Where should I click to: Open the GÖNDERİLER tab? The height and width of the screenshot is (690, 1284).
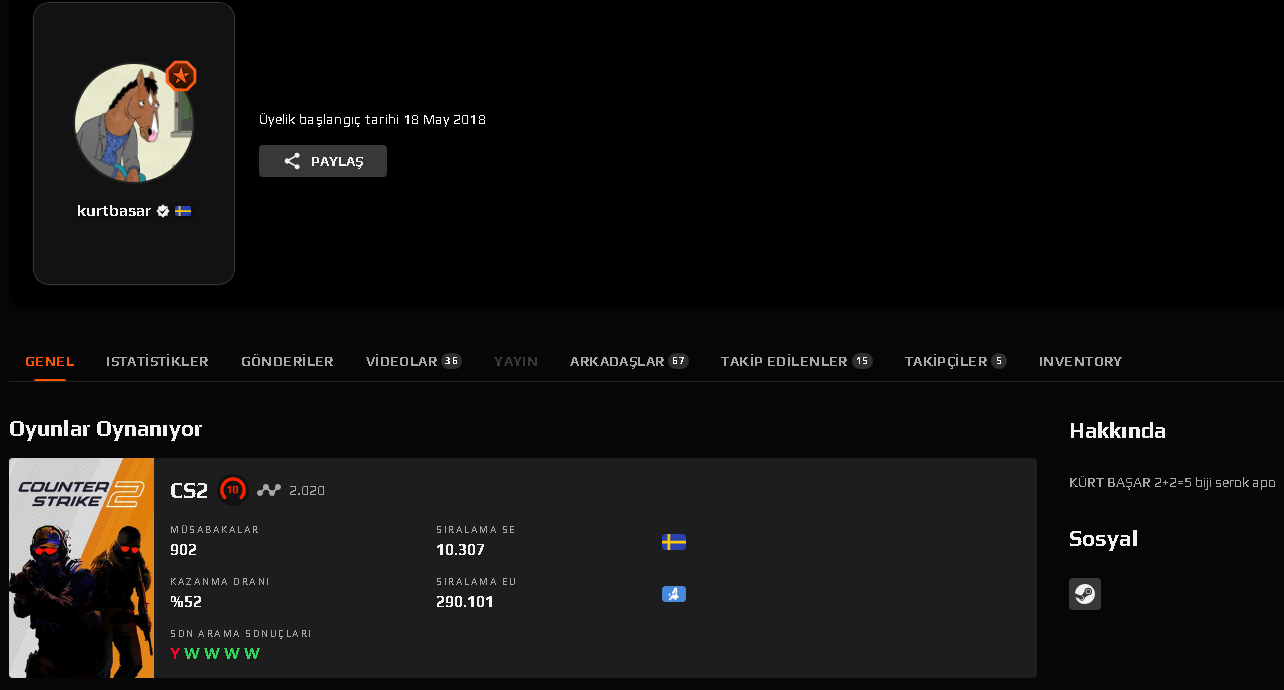pos(287,361)
